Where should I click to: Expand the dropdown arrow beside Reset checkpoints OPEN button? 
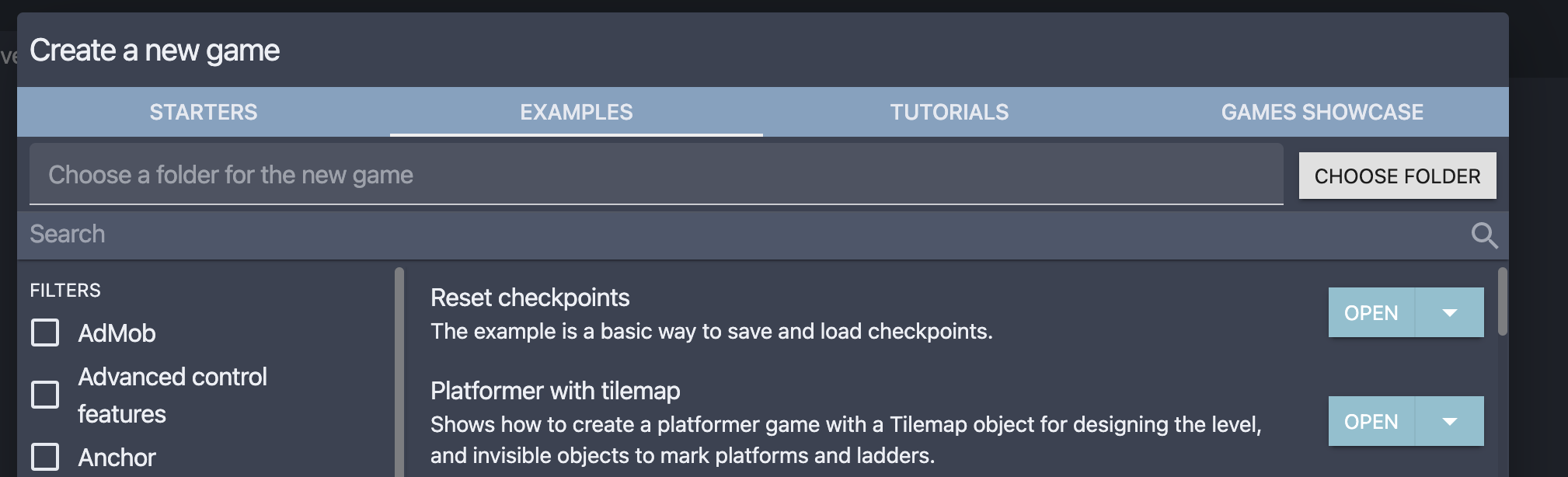click(1448, 313)
